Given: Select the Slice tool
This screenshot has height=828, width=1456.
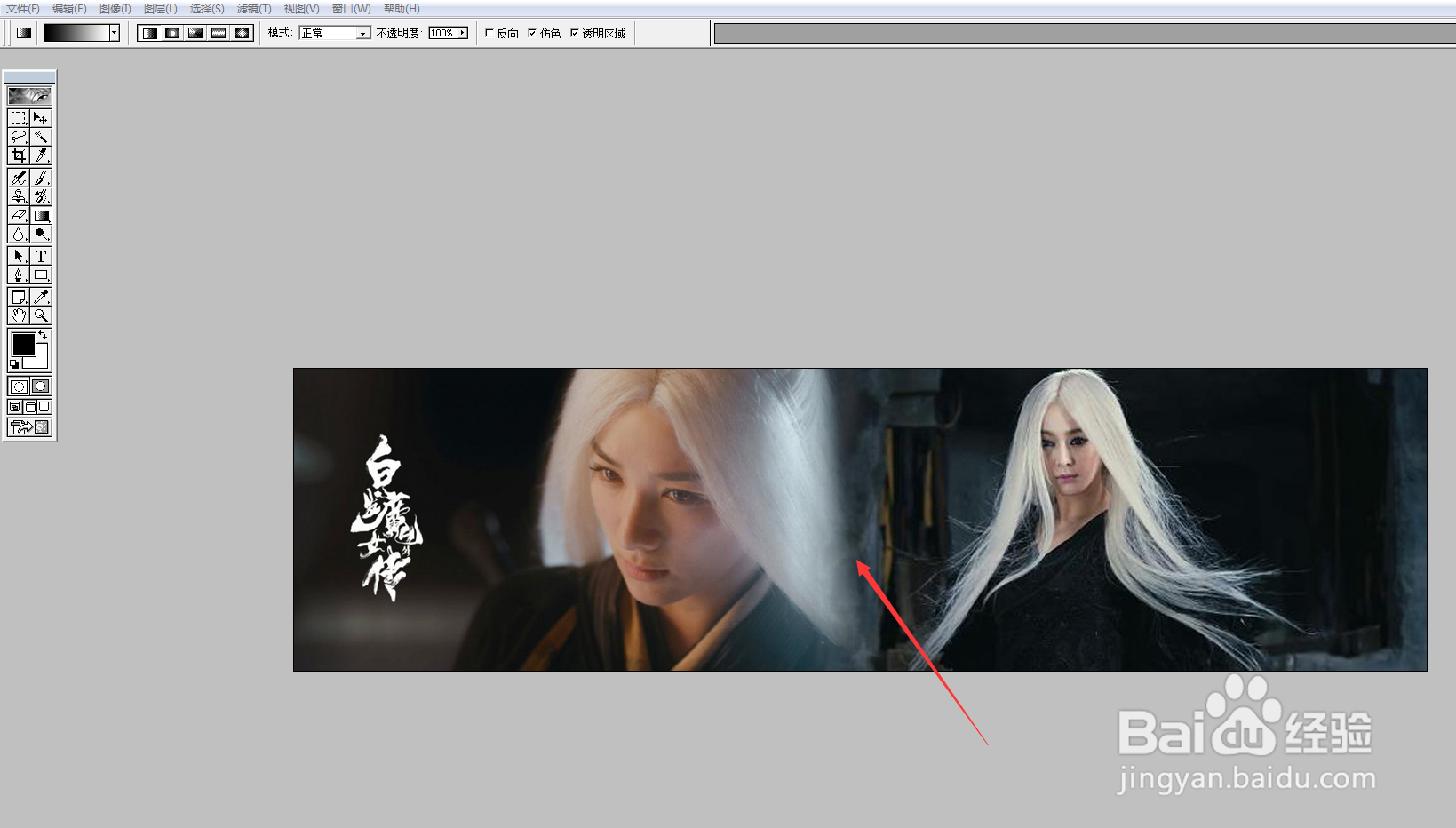Looking at the screenshot, I should (x=41, y=155).
